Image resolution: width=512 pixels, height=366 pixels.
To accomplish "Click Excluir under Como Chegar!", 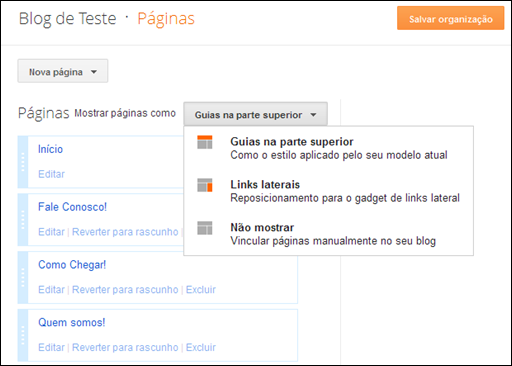I will 201,289.
